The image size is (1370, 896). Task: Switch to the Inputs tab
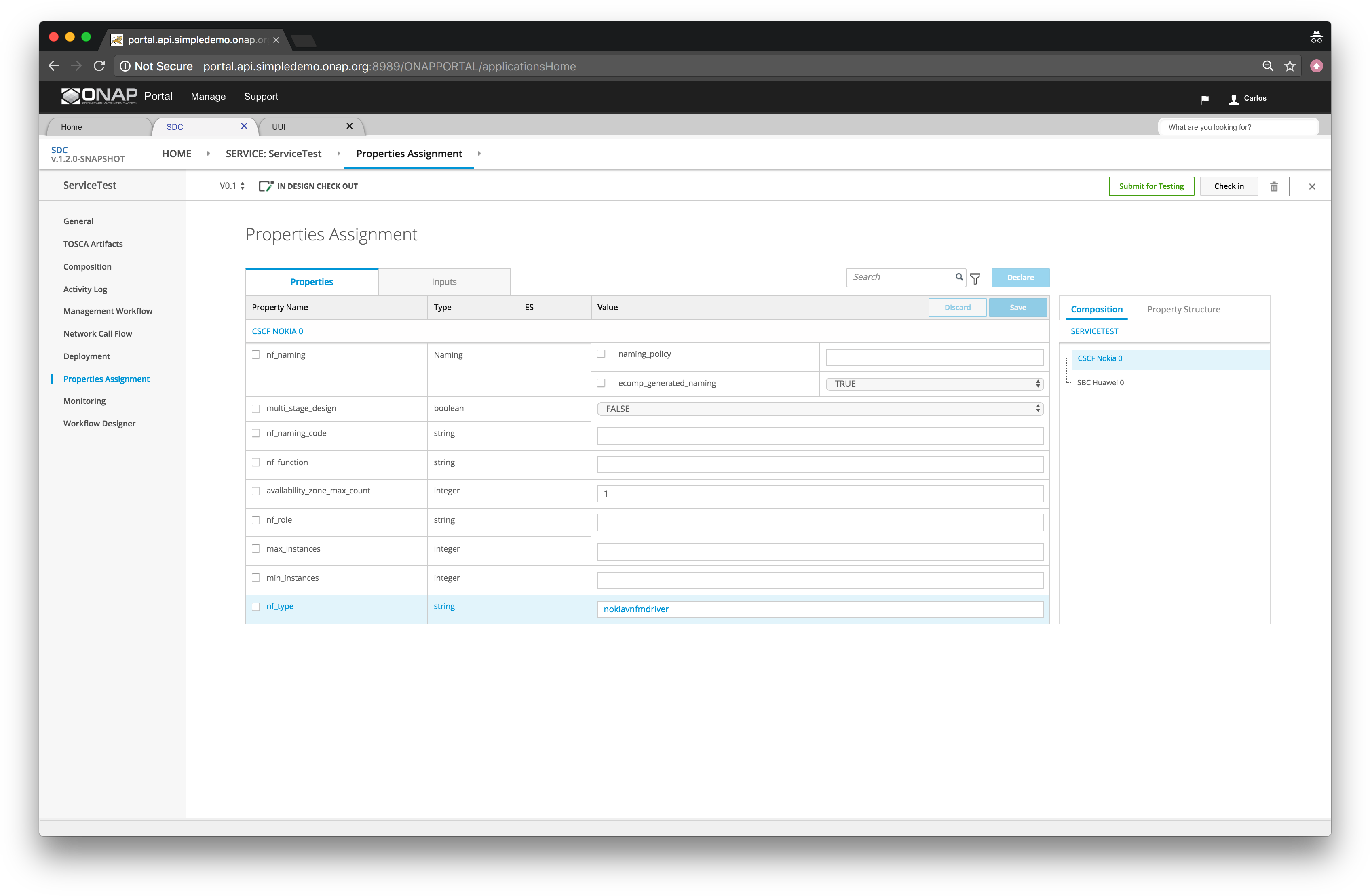[x=444, y=282]
